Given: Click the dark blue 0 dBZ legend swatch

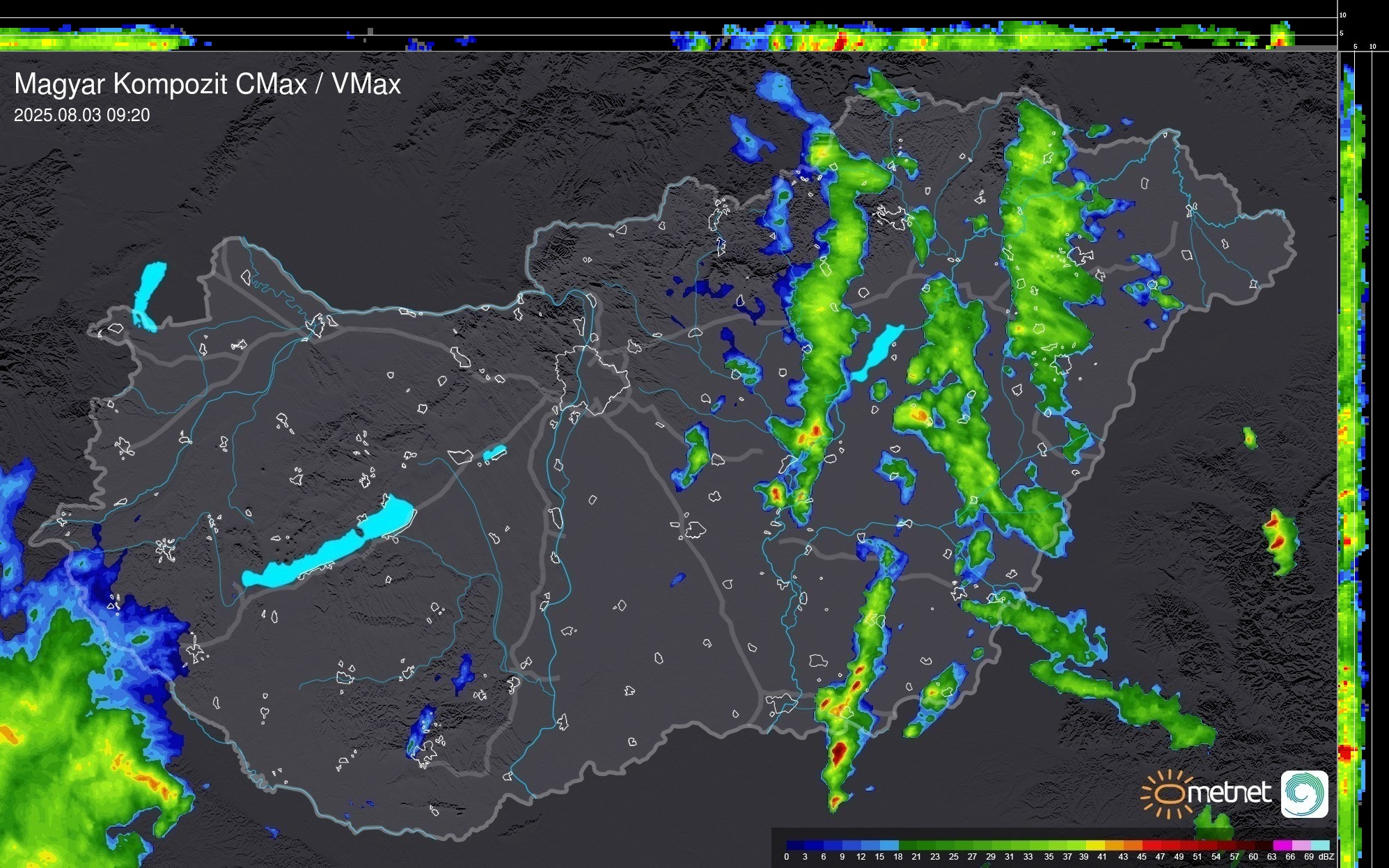Looking at the screenshot, I should pos(796,845).
